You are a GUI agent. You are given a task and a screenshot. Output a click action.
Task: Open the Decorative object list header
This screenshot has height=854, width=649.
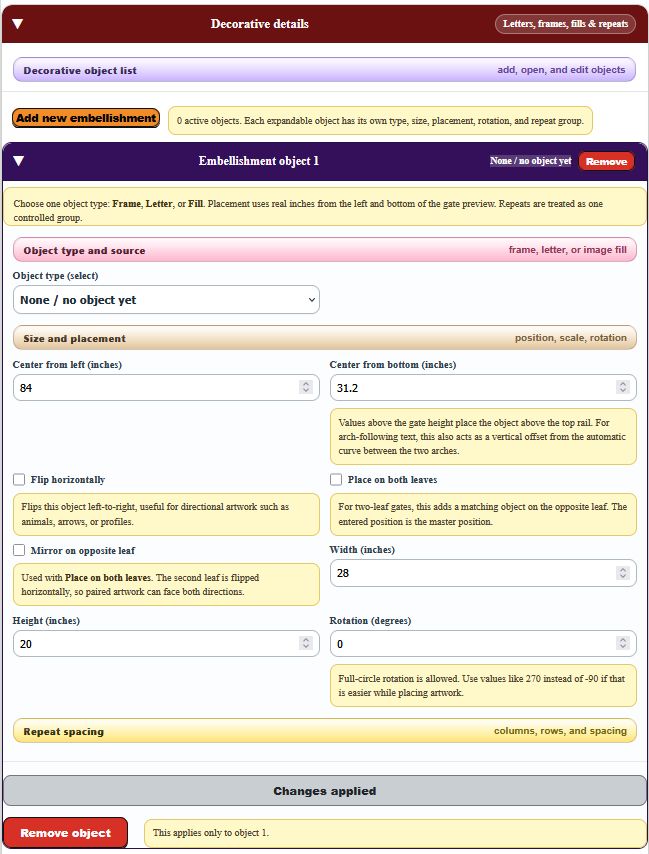(324, 70)
